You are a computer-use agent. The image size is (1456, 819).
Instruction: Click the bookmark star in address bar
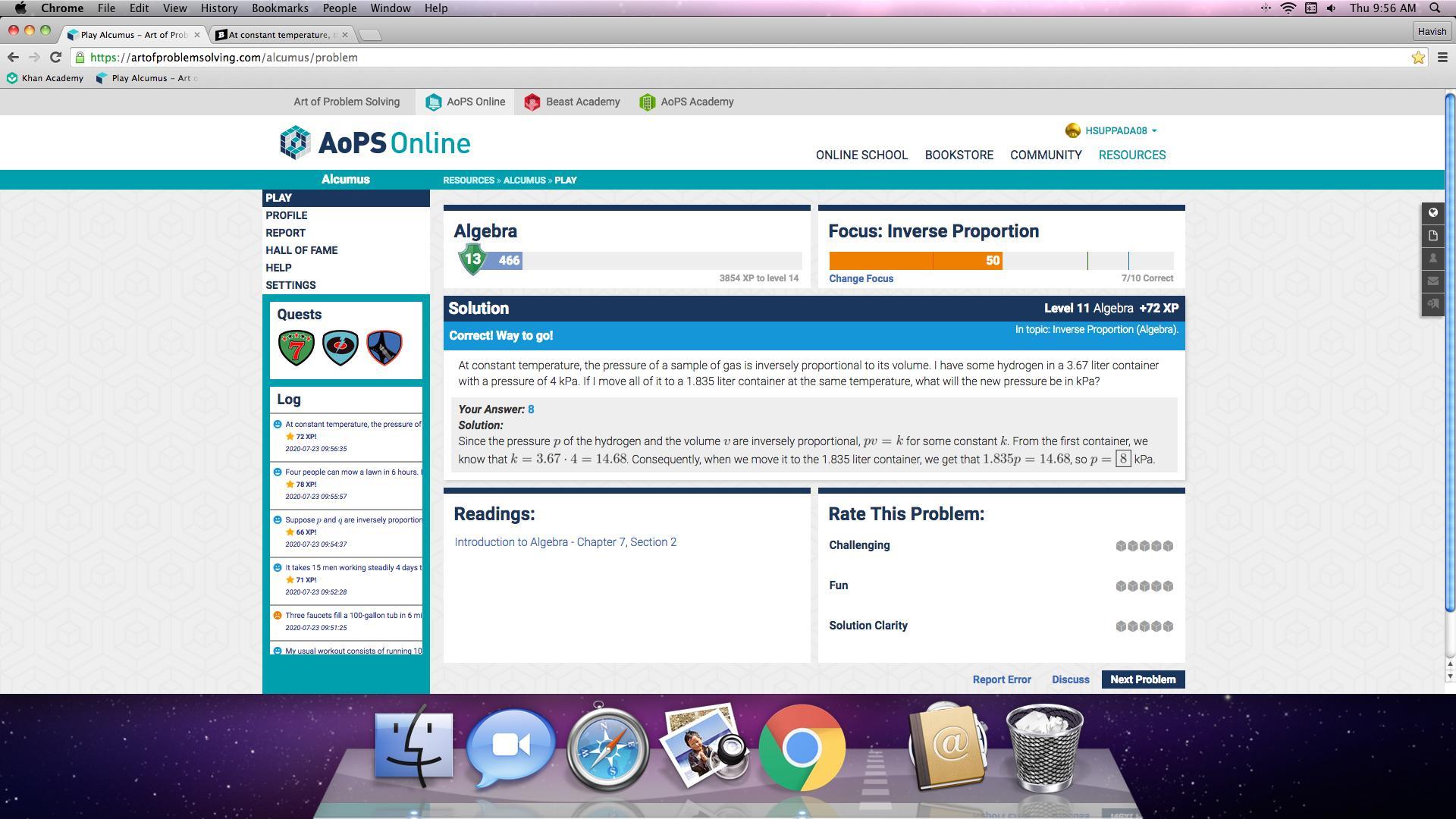[x=1417, y=58]
